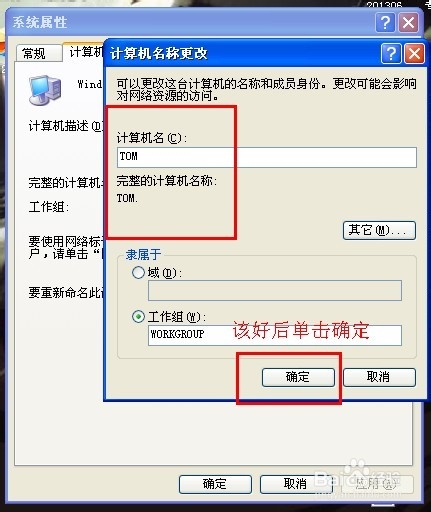Click the help icon in 系统属性 title bar
431x512 pixels.
pos(385,23)
